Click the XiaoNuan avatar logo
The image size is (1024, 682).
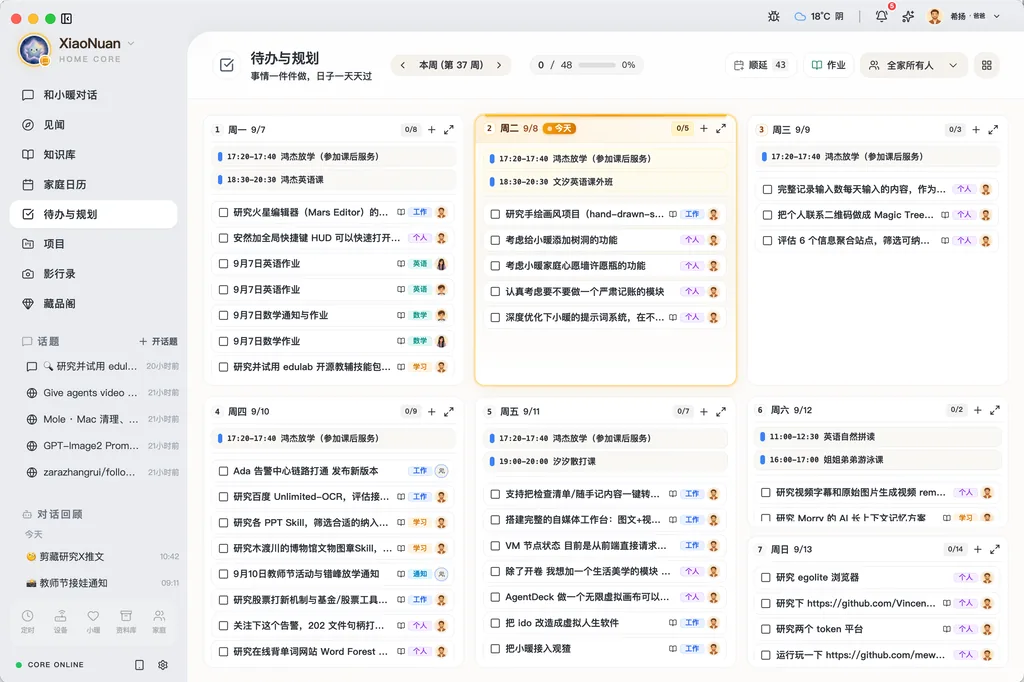click(x=35, y=50)
